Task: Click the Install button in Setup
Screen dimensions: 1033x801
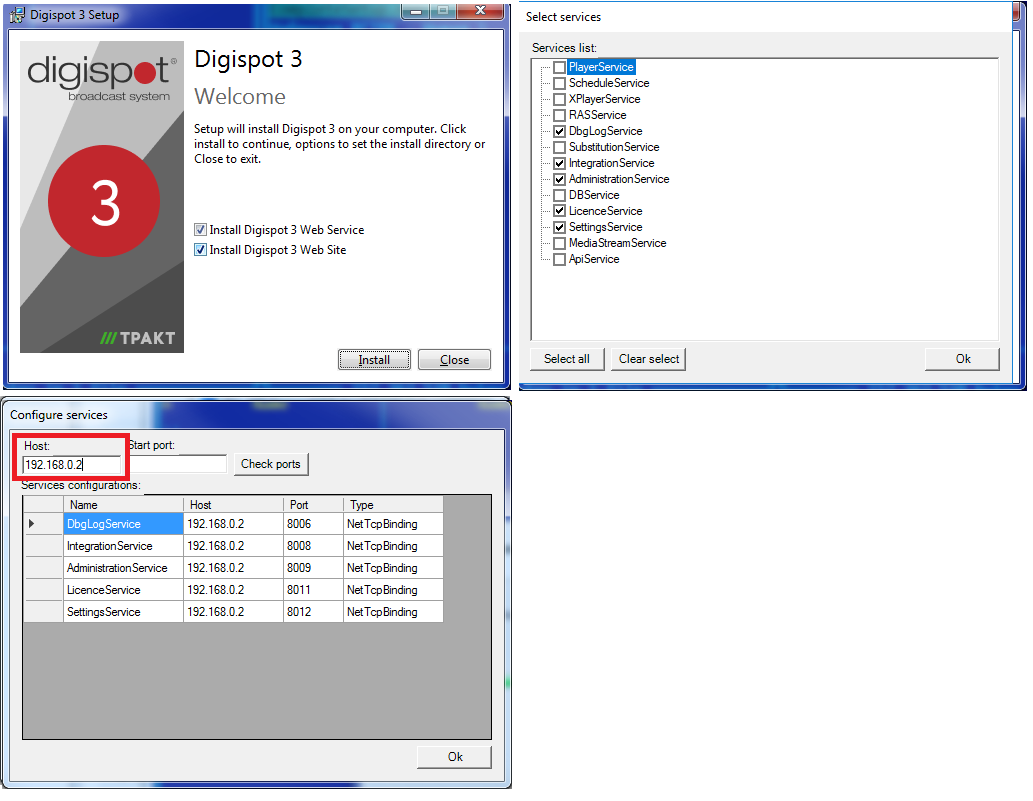Action: 374,360
